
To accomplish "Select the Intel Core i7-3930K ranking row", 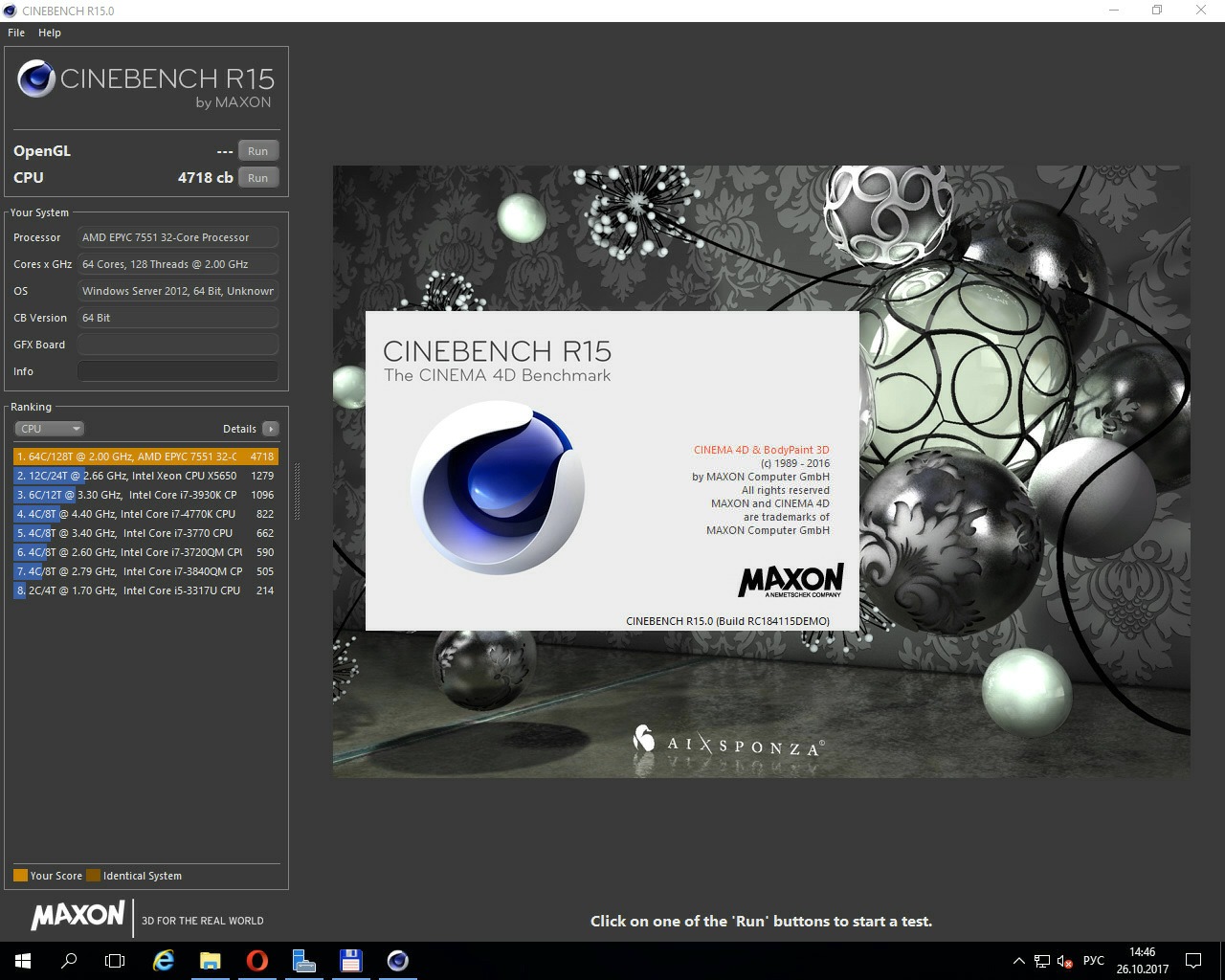I will coord(145,495).
